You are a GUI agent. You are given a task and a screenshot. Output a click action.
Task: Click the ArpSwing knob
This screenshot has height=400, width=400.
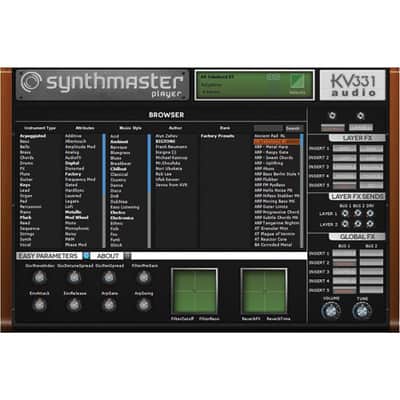coord(144,304)
